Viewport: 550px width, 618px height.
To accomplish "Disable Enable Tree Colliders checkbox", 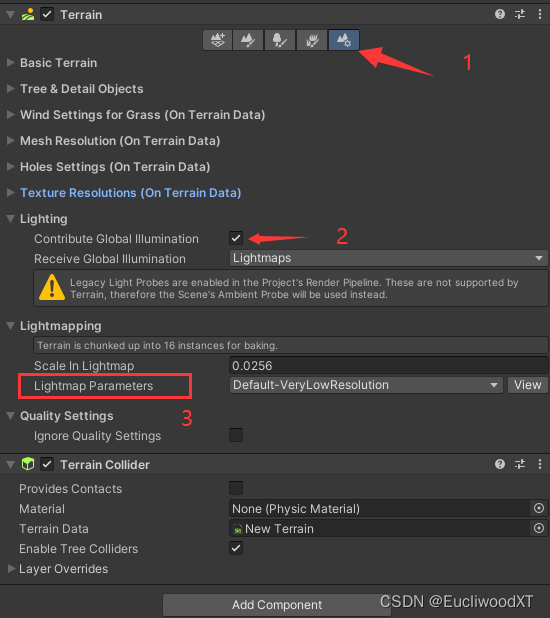I will 236,548.
